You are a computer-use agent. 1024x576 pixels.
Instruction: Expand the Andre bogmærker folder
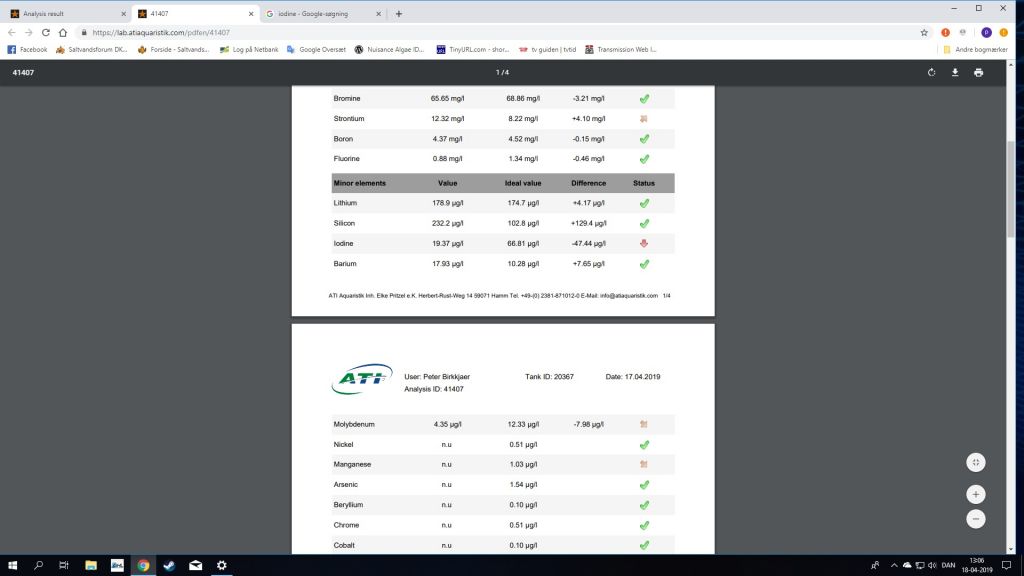coord(974,49)
